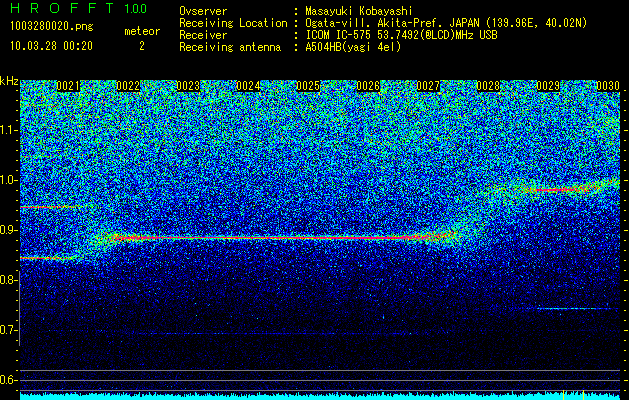Click the A504HB(yagi 4el) antenna text

pyautogui.click(x=353, y=47)
